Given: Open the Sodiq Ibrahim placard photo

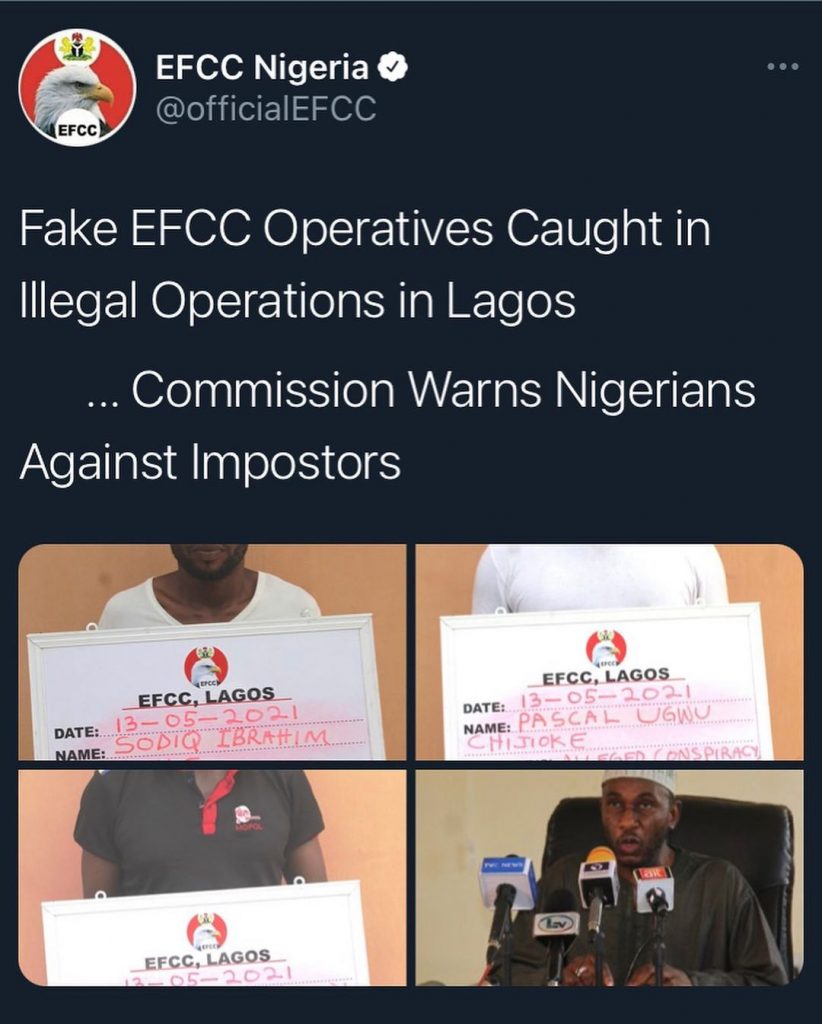Looking at the screenshot, I should tap(212, 652).
